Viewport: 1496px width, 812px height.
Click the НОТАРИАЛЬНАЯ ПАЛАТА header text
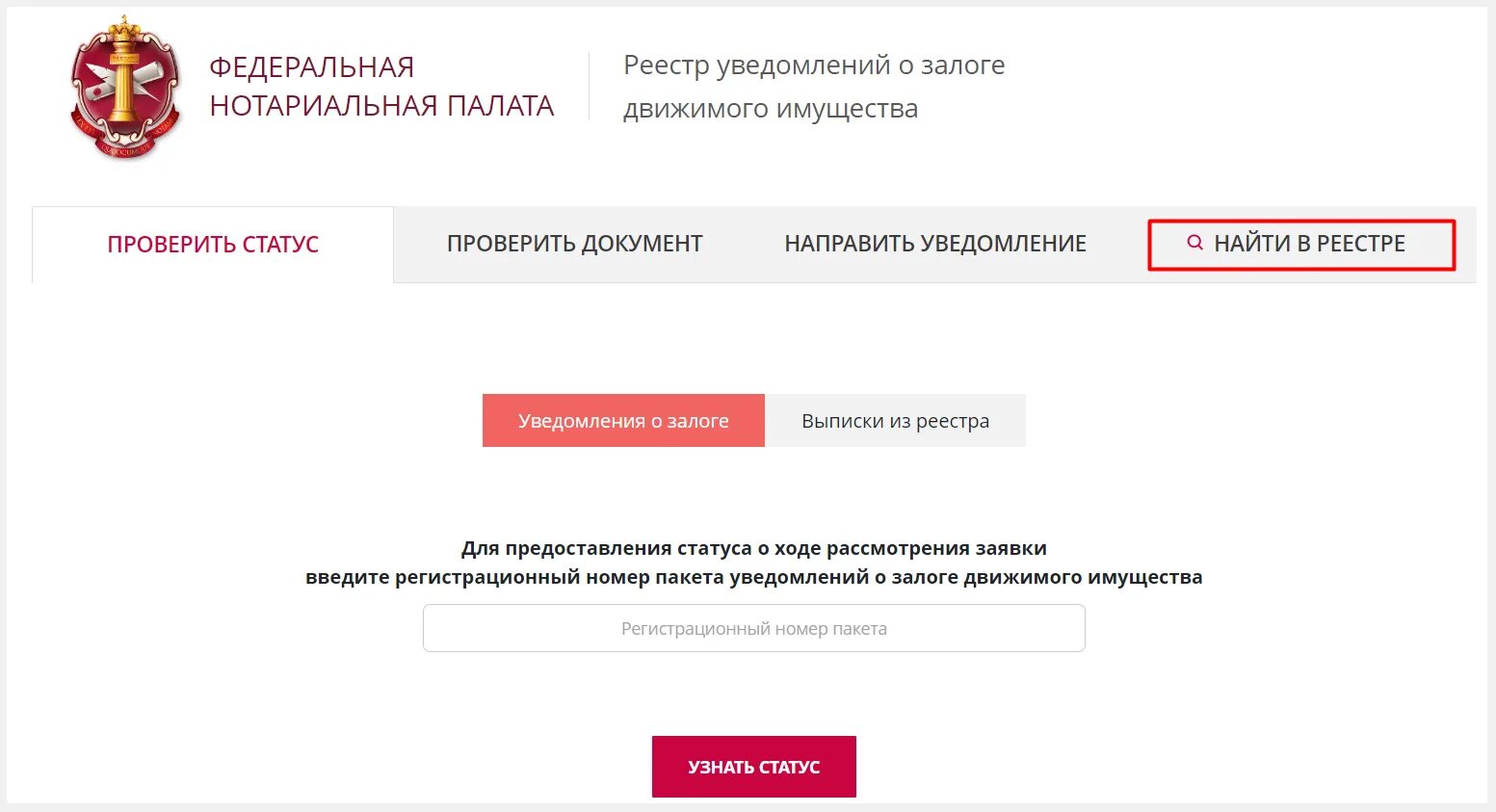[x=381, y=106]
